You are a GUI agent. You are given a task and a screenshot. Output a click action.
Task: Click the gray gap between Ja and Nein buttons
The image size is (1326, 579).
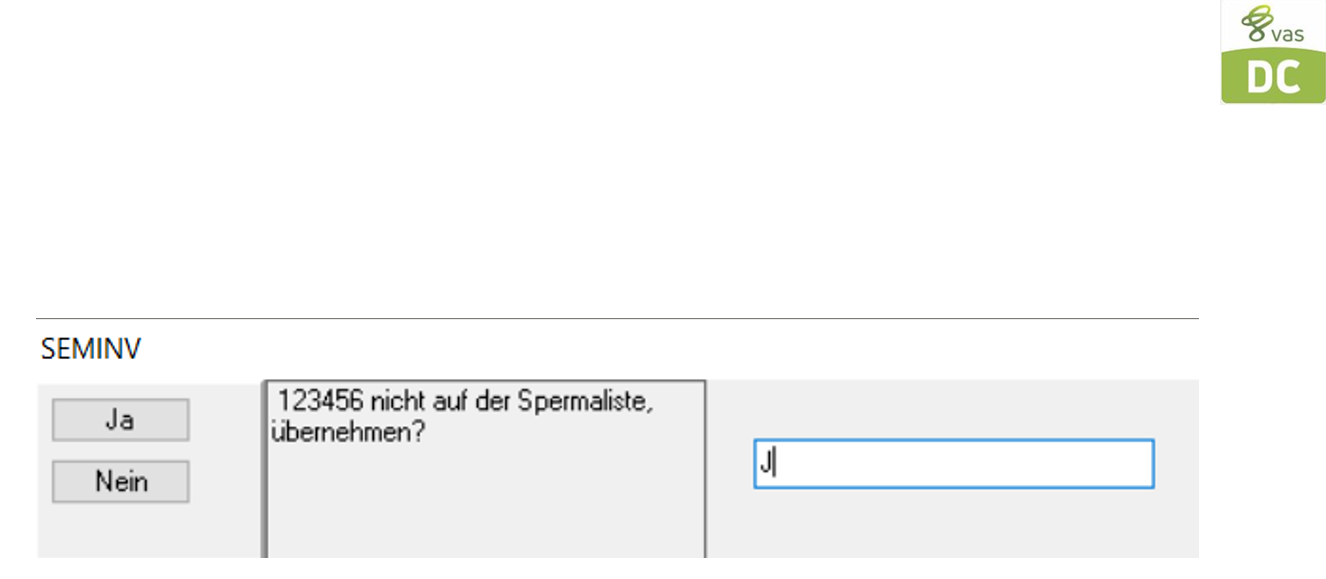pyautogui.click(x=120, y=450)
